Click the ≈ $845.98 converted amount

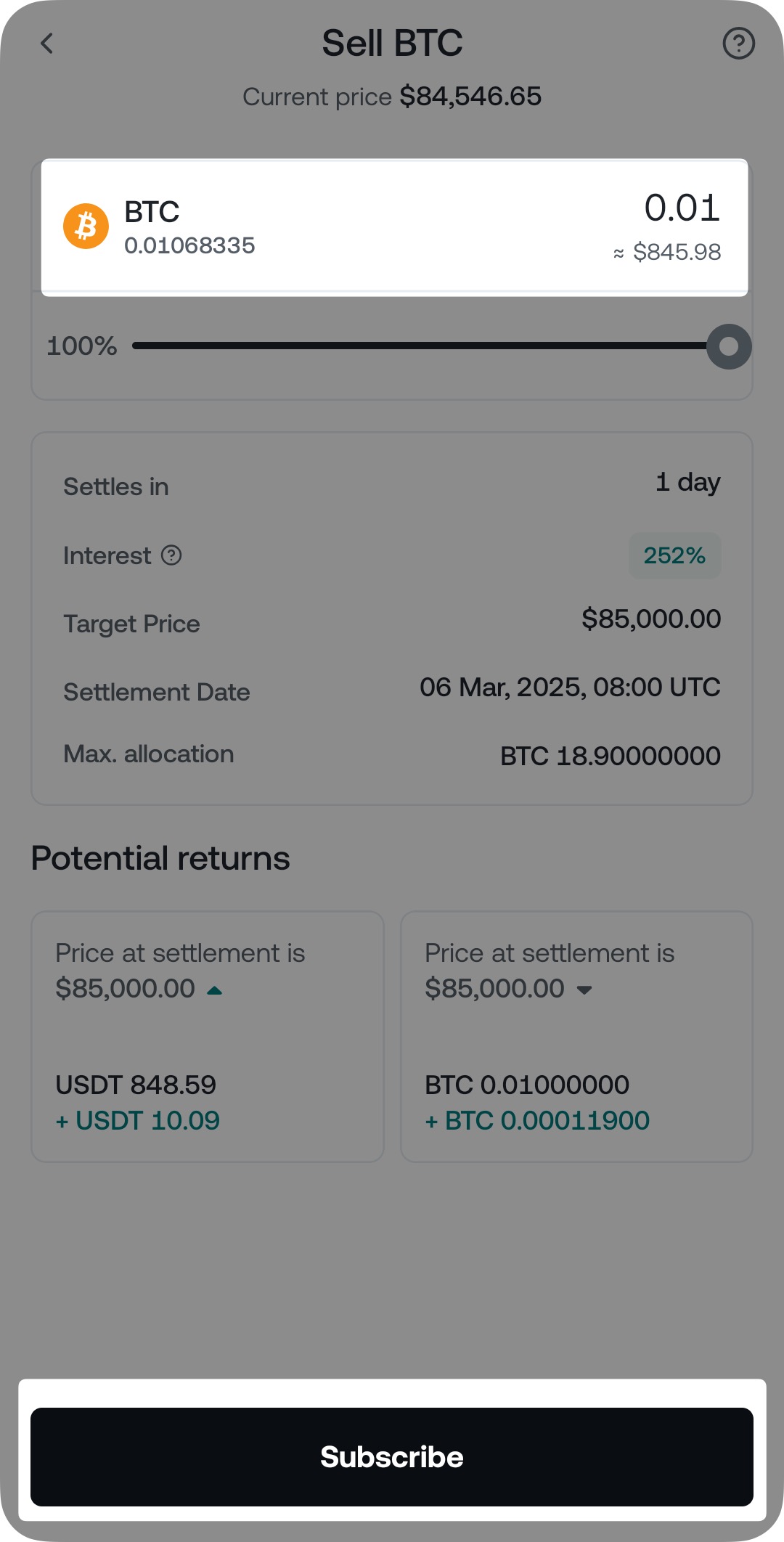tap(667, 252)
